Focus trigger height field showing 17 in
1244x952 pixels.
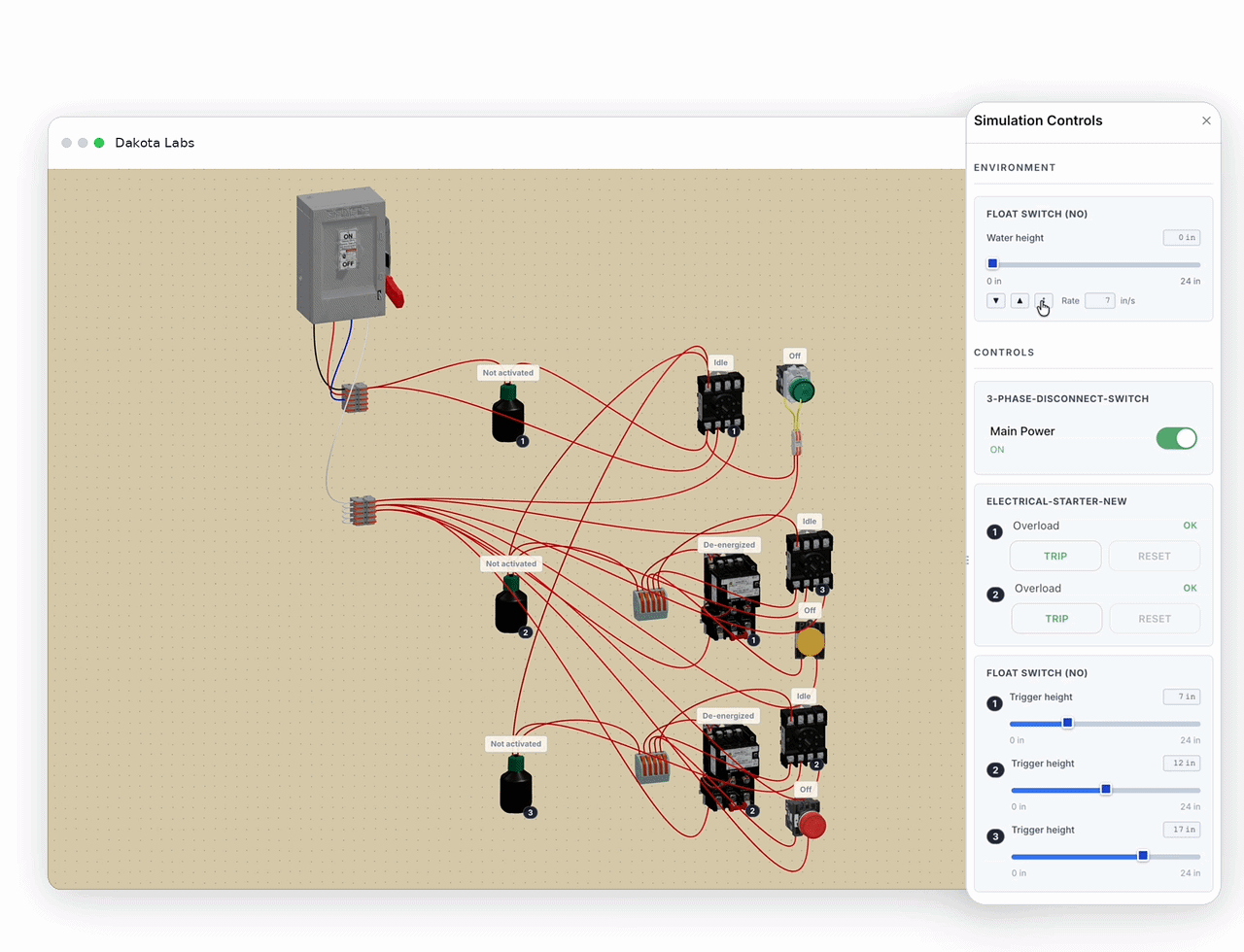coord(1182,830)
